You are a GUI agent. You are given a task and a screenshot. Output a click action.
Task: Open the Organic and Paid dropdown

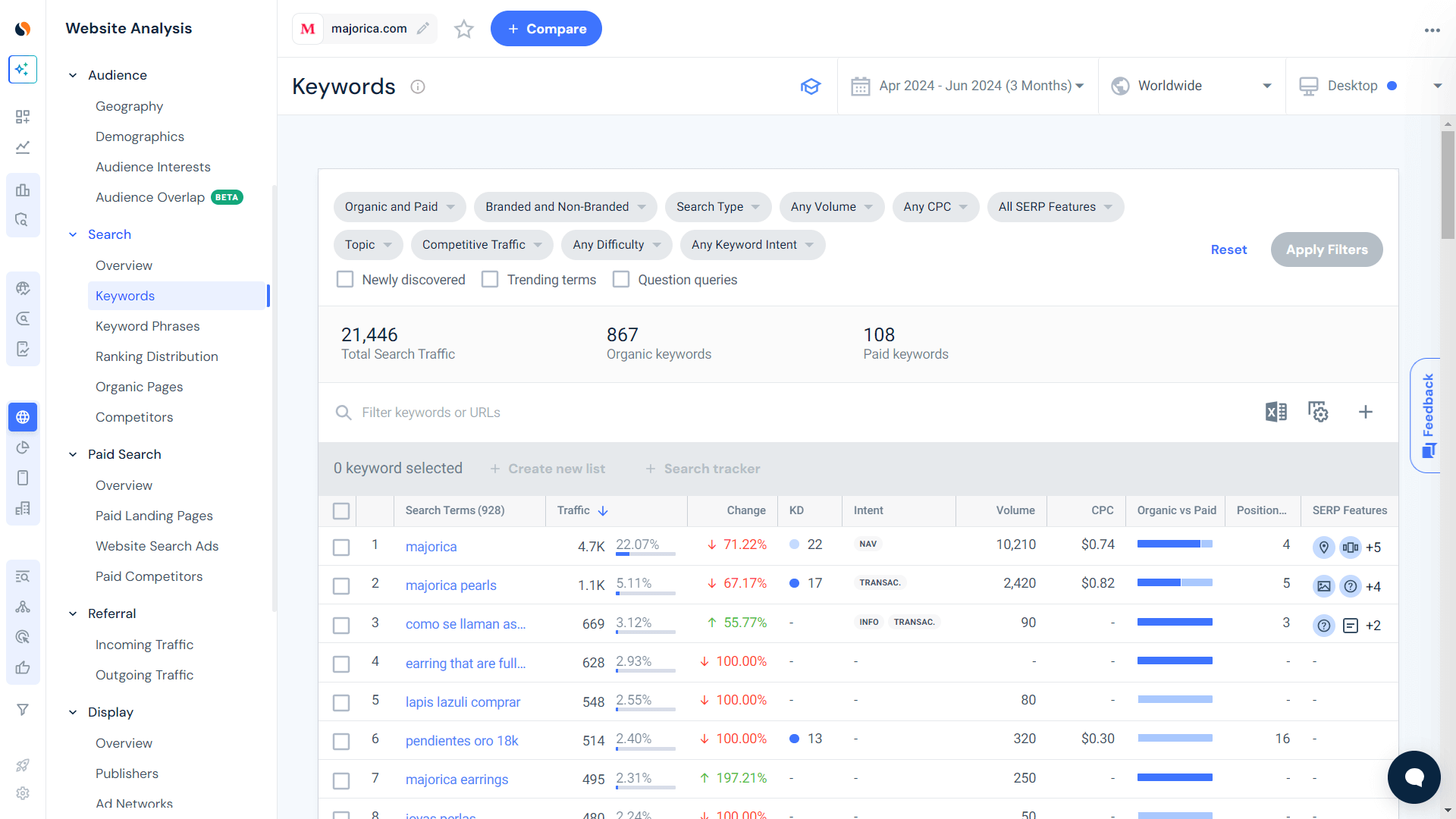[x=400, y=207]
